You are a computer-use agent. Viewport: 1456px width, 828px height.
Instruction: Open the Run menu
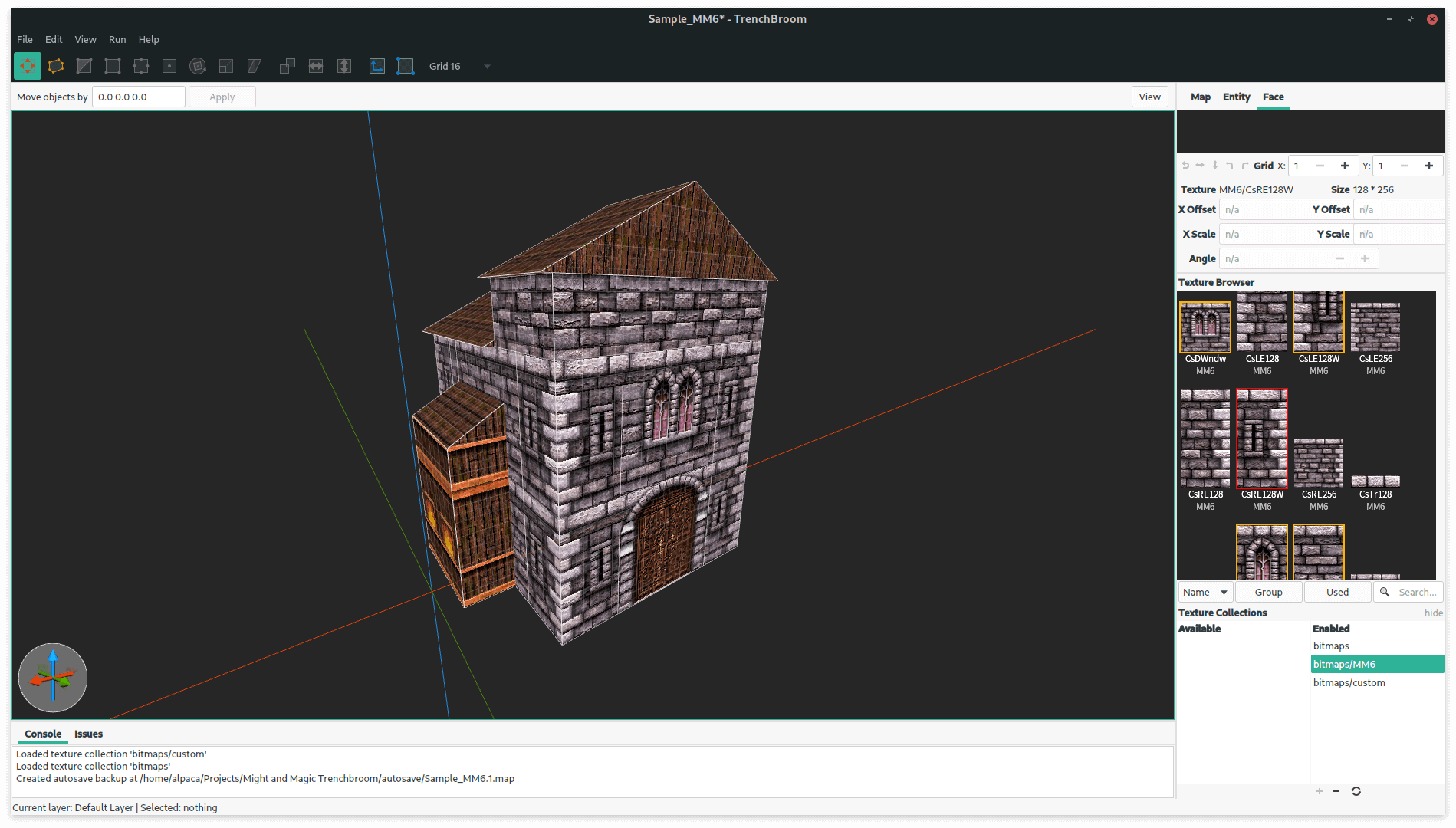(x=117, y=39)
